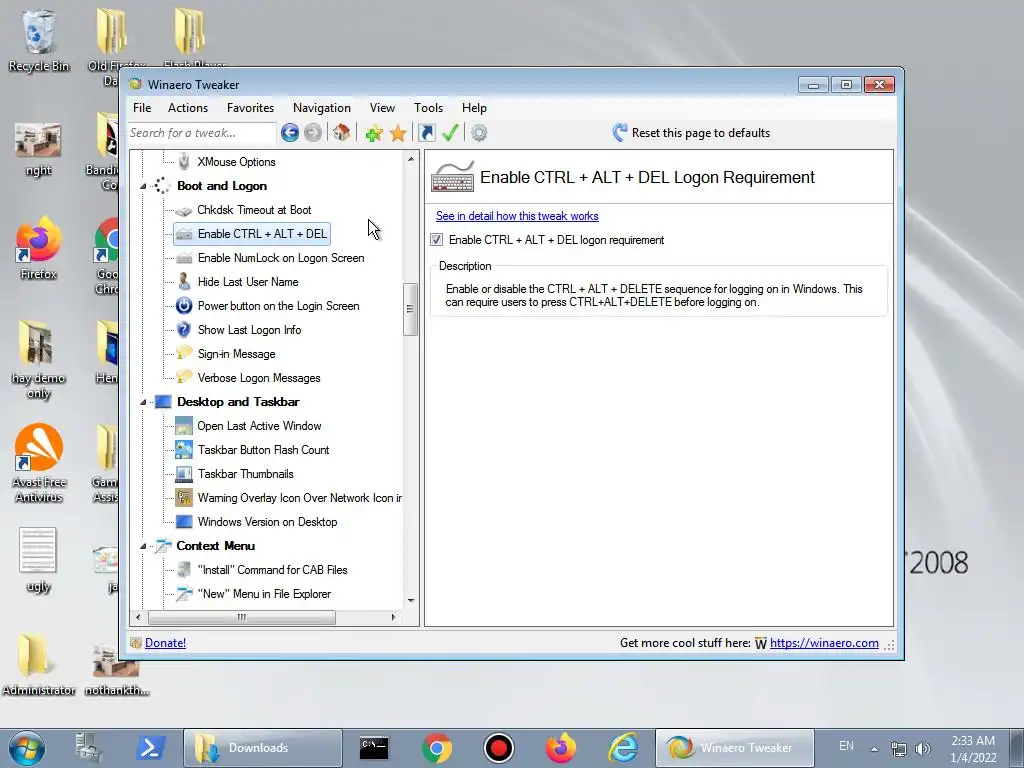
Task: Open the File menu
Action: click(142, 108)
